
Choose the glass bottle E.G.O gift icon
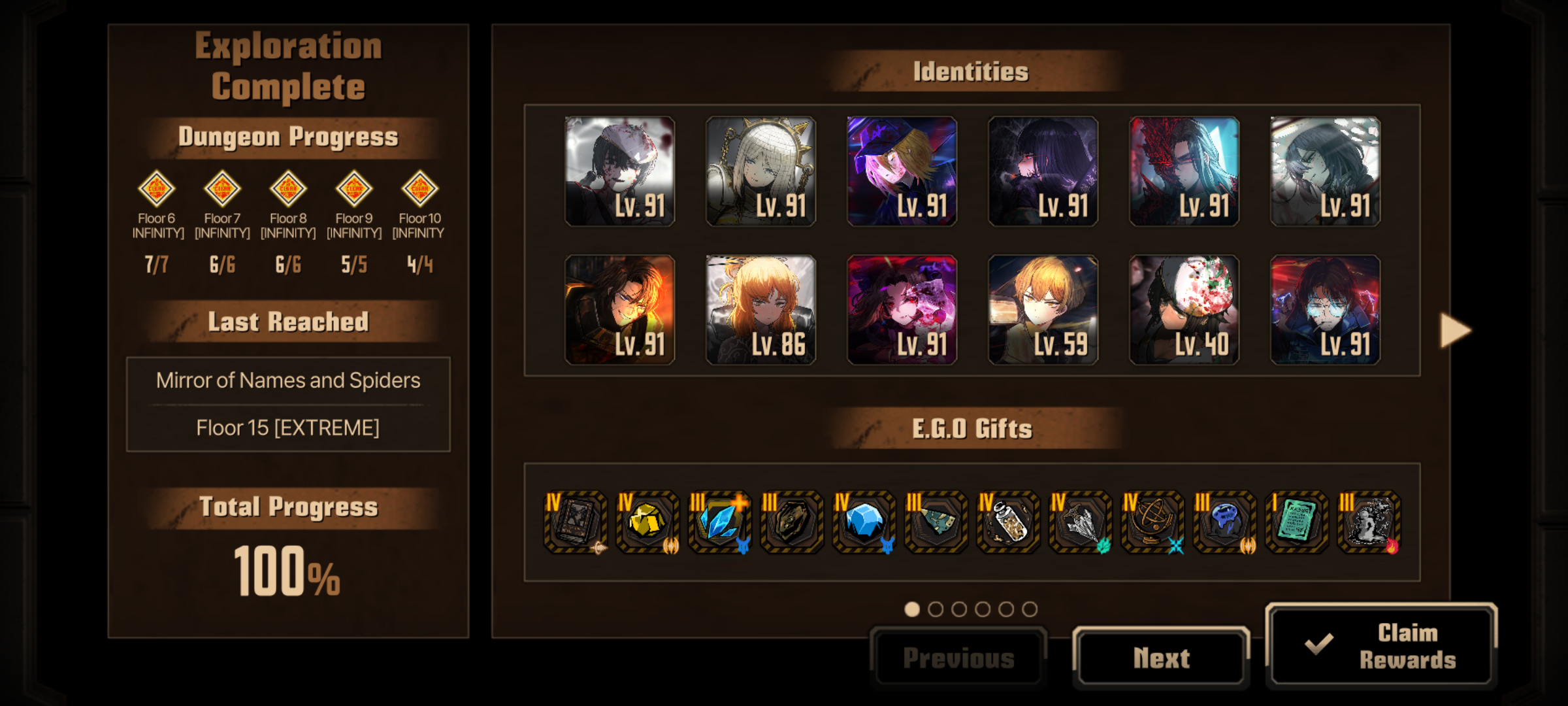1007,522
